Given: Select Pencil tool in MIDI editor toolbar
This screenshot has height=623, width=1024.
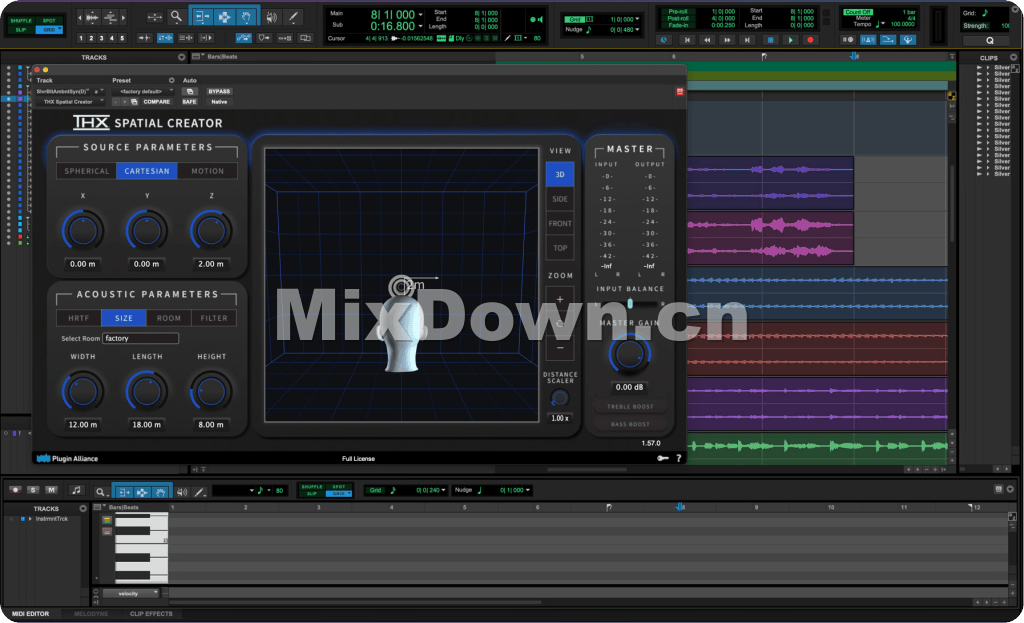Looking at the screenshot, I should (200, 492).
